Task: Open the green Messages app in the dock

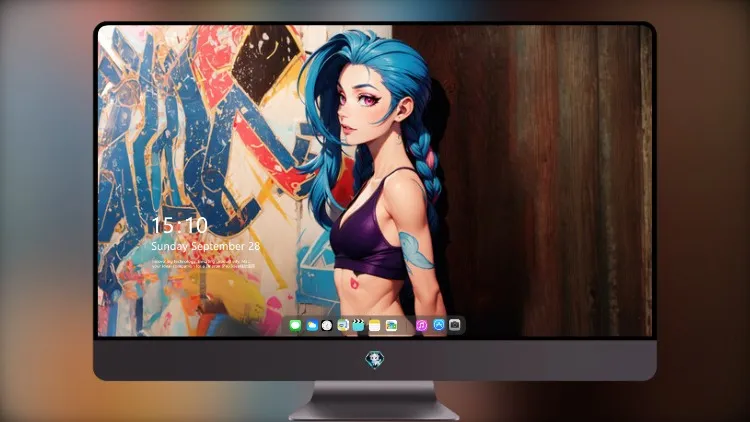Action: tap(295, 326)
